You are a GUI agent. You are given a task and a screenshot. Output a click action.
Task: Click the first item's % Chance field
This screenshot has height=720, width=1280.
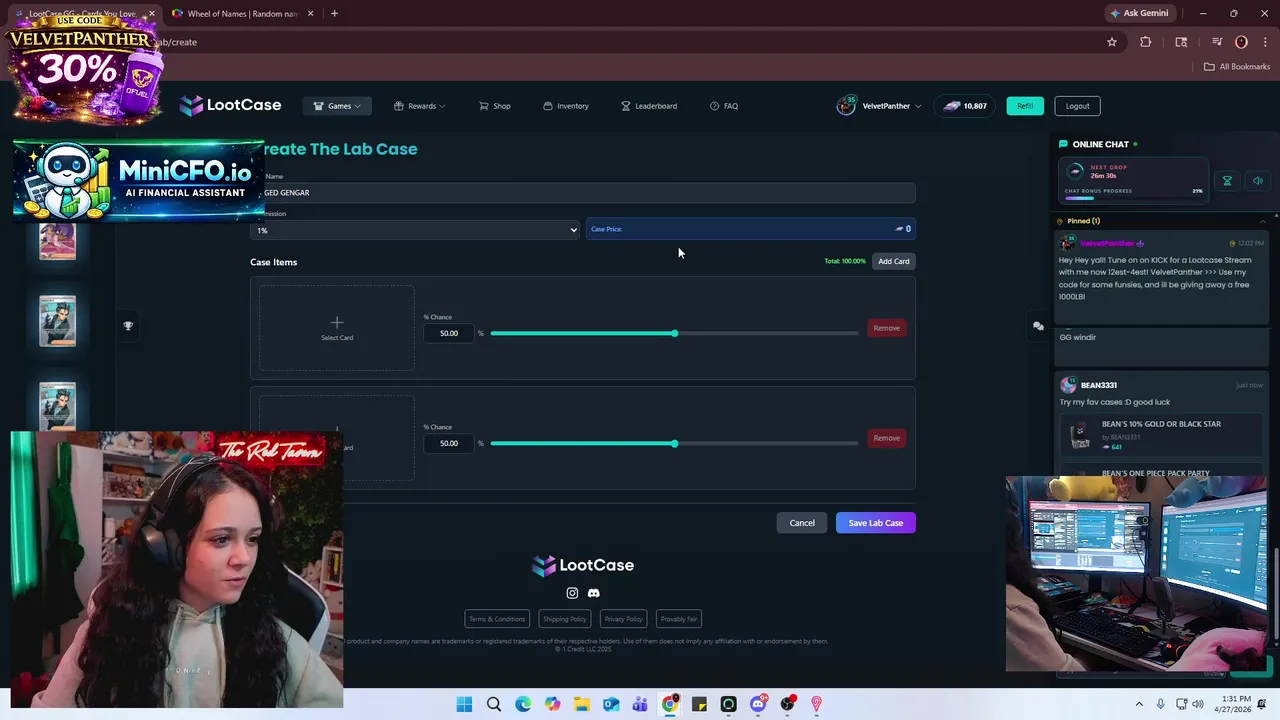(x=448, y=333)
